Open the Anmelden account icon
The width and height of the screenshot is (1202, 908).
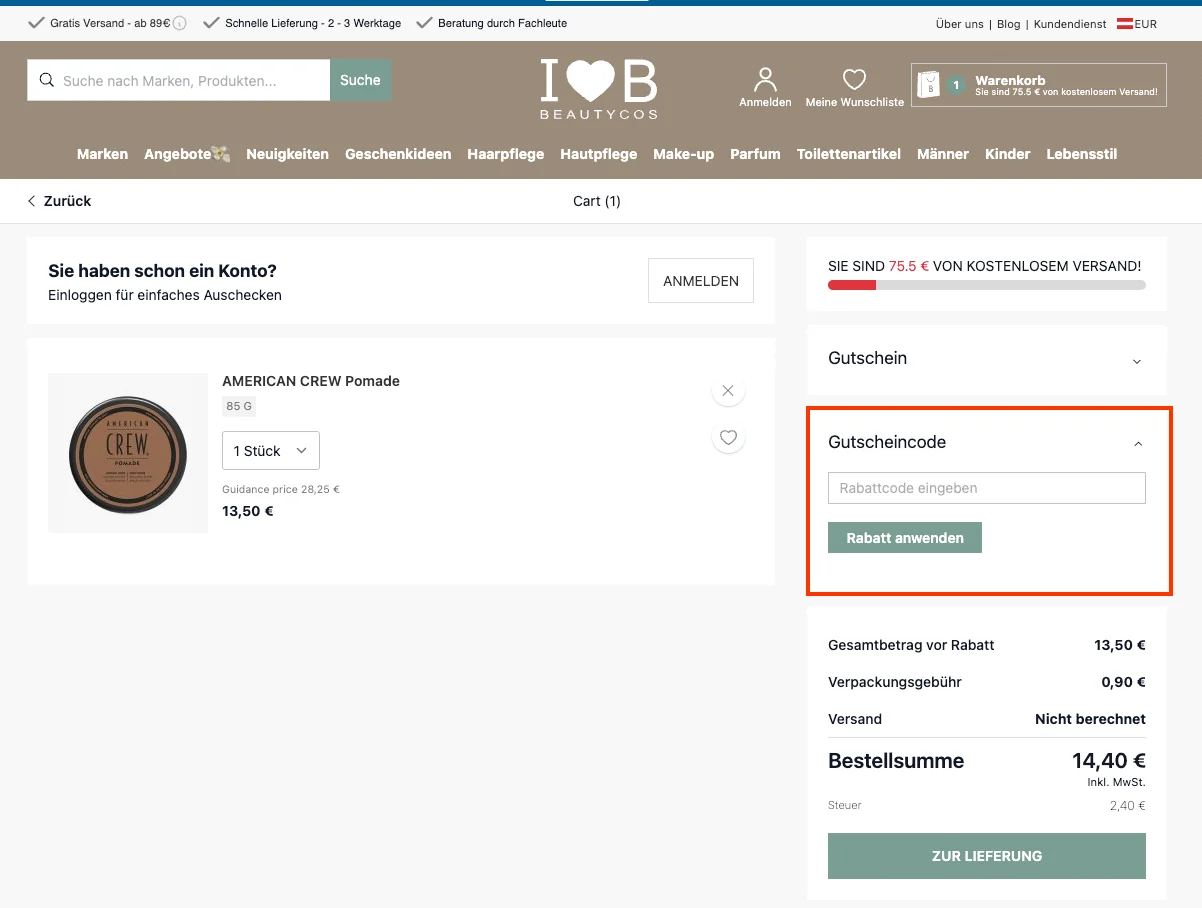[x=764, y=76]
